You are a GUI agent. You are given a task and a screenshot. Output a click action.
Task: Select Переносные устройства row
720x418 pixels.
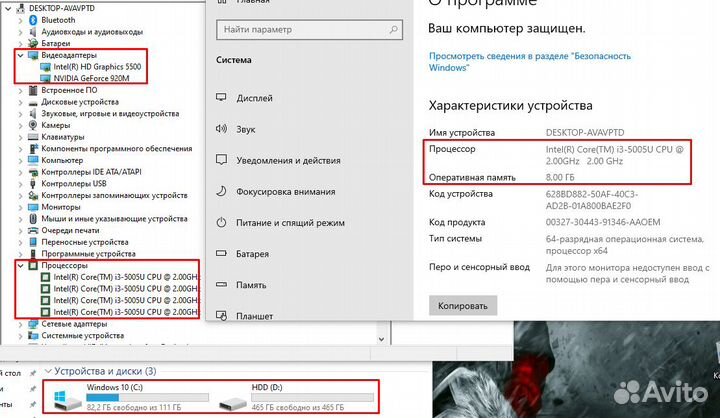(85, 242)
